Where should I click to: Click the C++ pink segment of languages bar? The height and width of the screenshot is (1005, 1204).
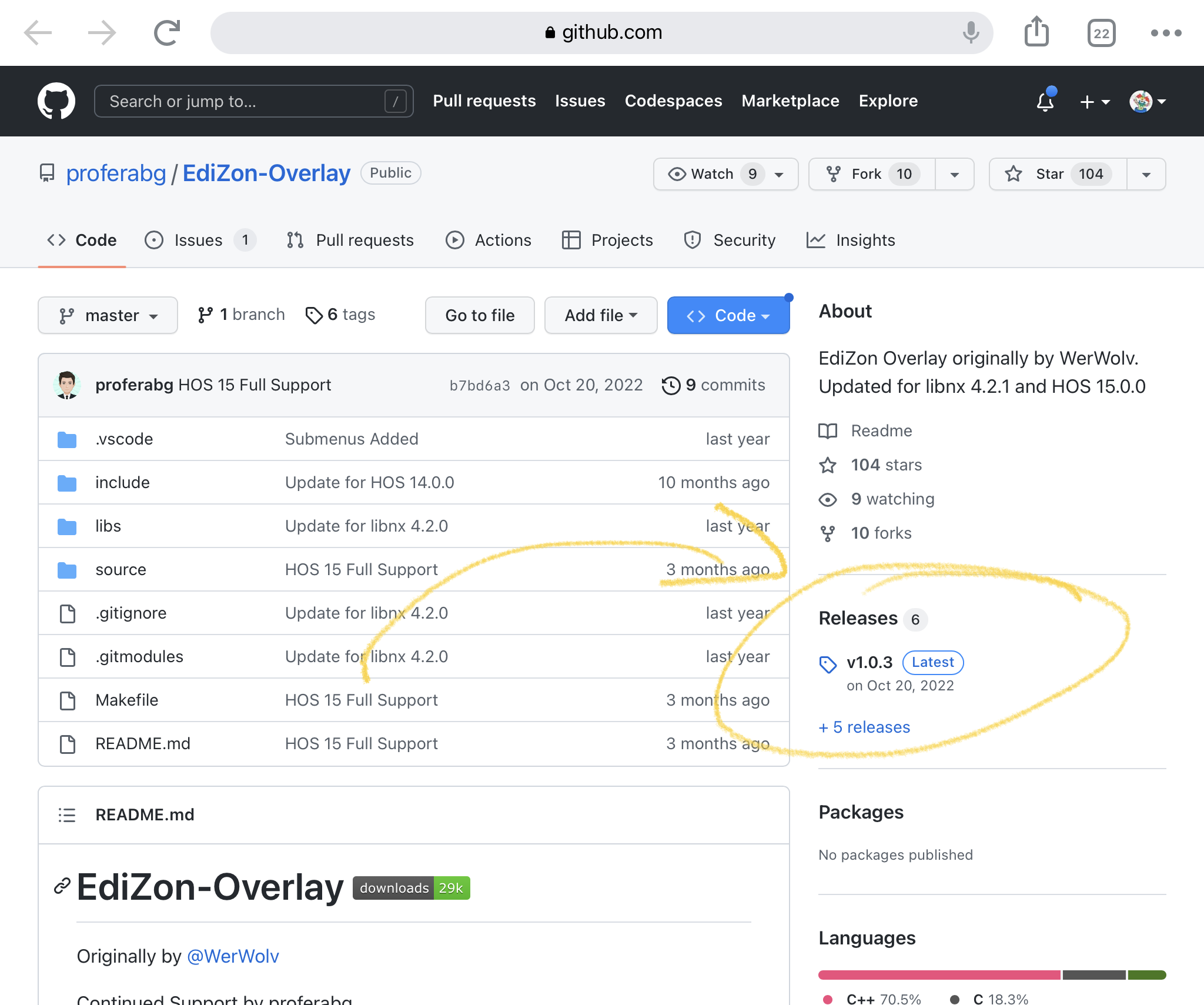(939, 975)
